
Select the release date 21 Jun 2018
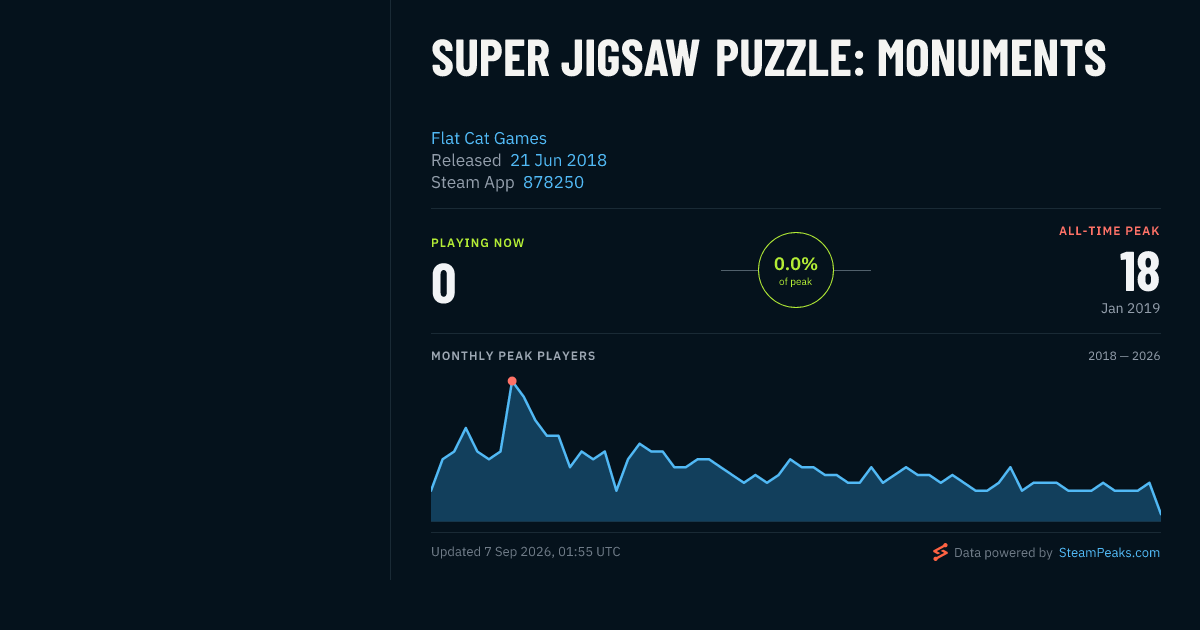pyautogui.click(x=558, y=160)
